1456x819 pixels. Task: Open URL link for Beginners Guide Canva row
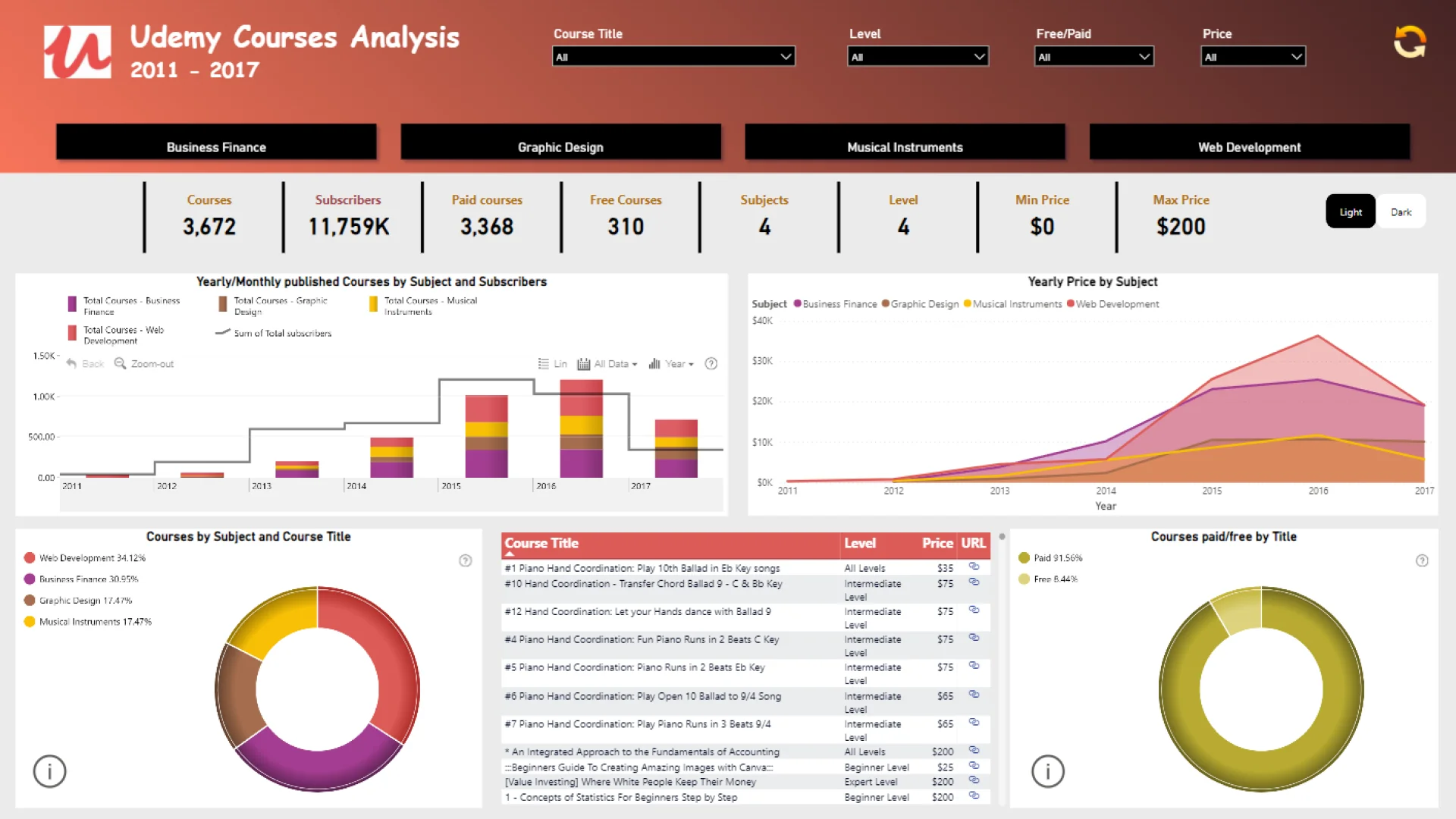pyautogui.click(x=974, y=766)
